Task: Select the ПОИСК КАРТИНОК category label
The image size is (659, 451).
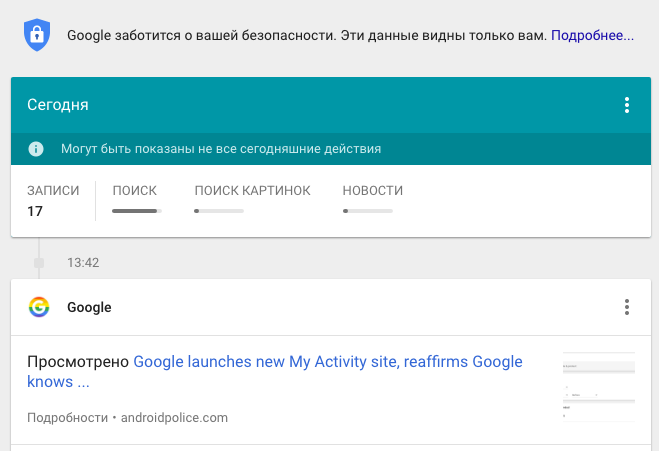Action: click(252, 191)
